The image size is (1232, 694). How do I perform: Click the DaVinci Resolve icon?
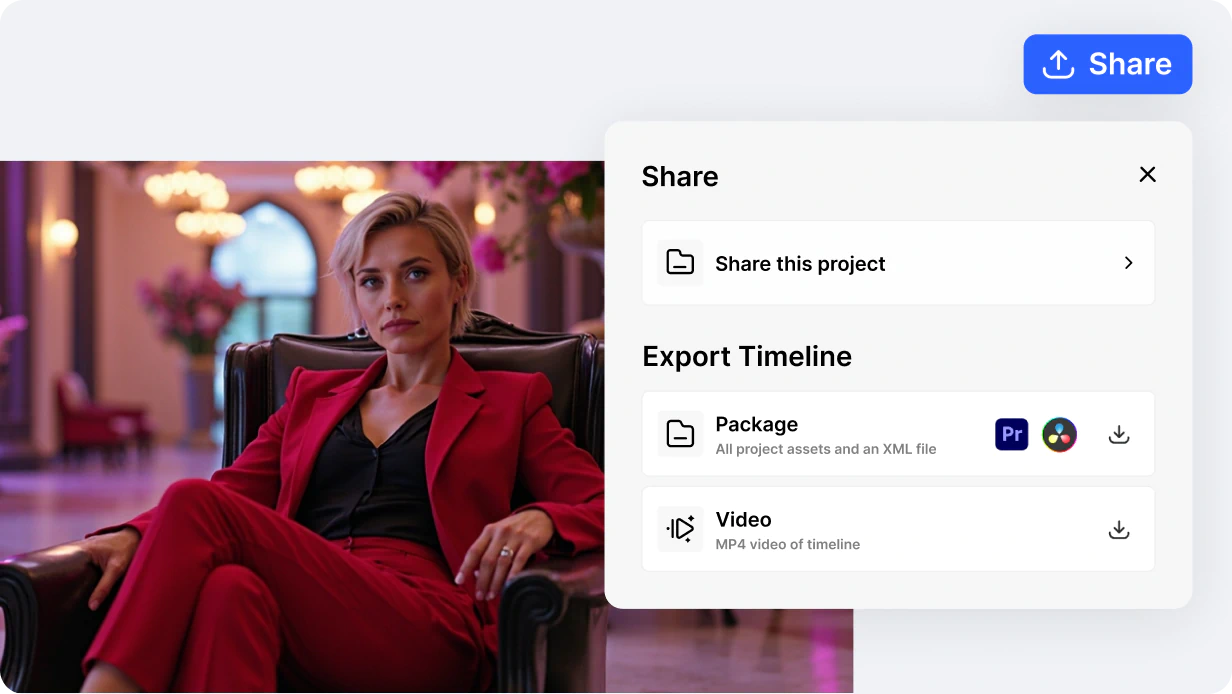(x=1059, y=434)
